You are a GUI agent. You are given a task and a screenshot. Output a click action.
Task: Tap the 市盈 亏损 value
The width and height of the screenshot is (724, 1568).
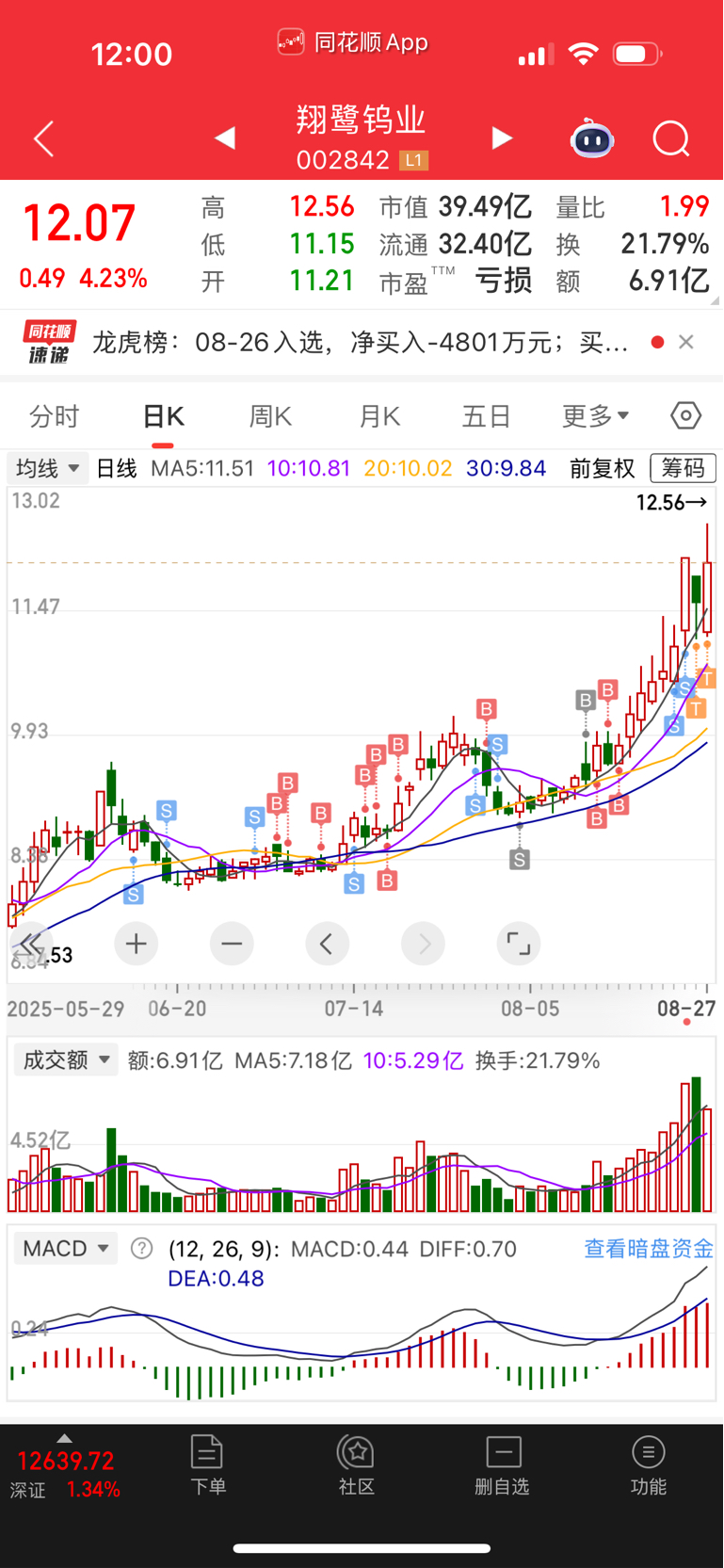point(456,281)
